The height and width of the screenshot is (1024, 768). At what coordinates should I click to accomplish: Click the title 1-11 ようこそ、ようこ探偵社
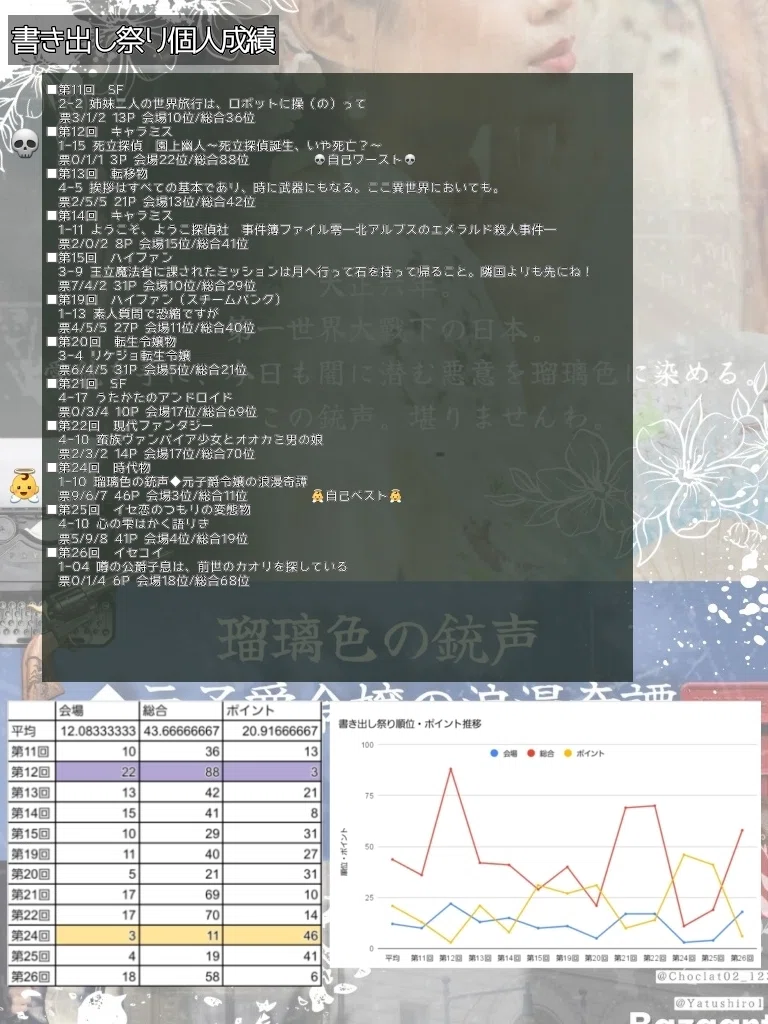click(308, 230)
